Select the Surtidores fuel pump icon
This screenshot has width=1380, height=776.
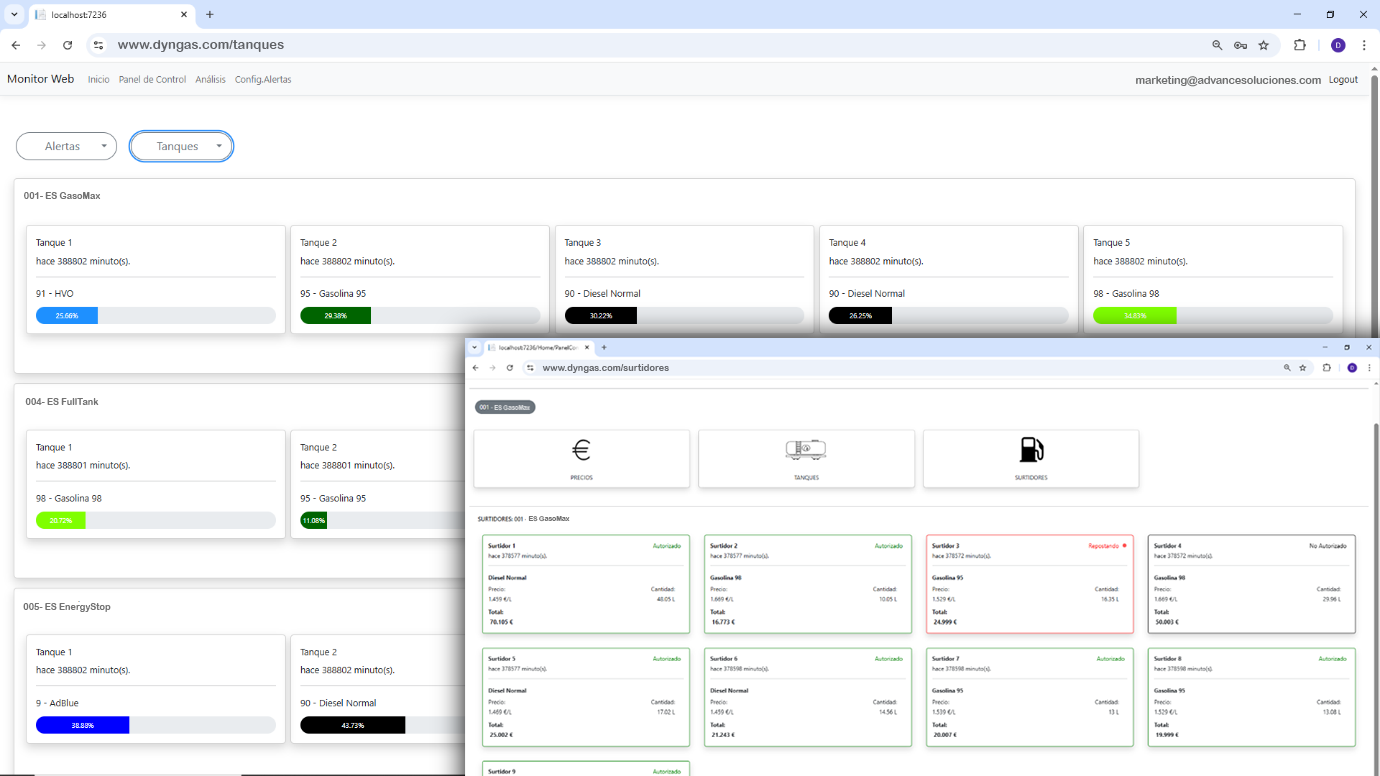[1031, 451]
